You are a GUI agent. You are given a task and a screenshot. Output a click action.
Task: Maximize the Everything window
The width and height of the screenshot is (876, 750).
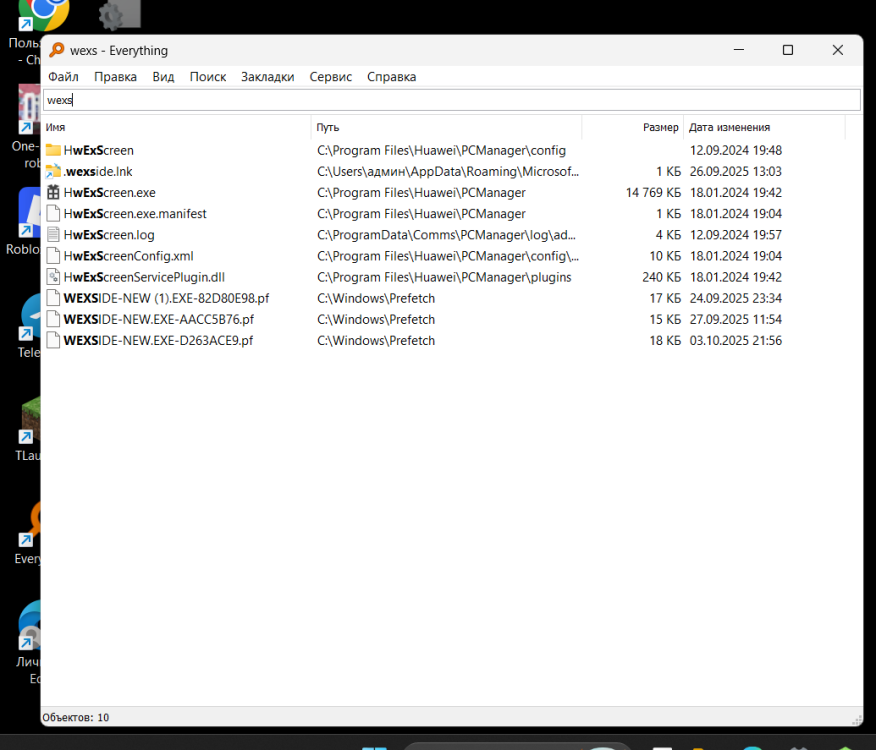point(788,50)
